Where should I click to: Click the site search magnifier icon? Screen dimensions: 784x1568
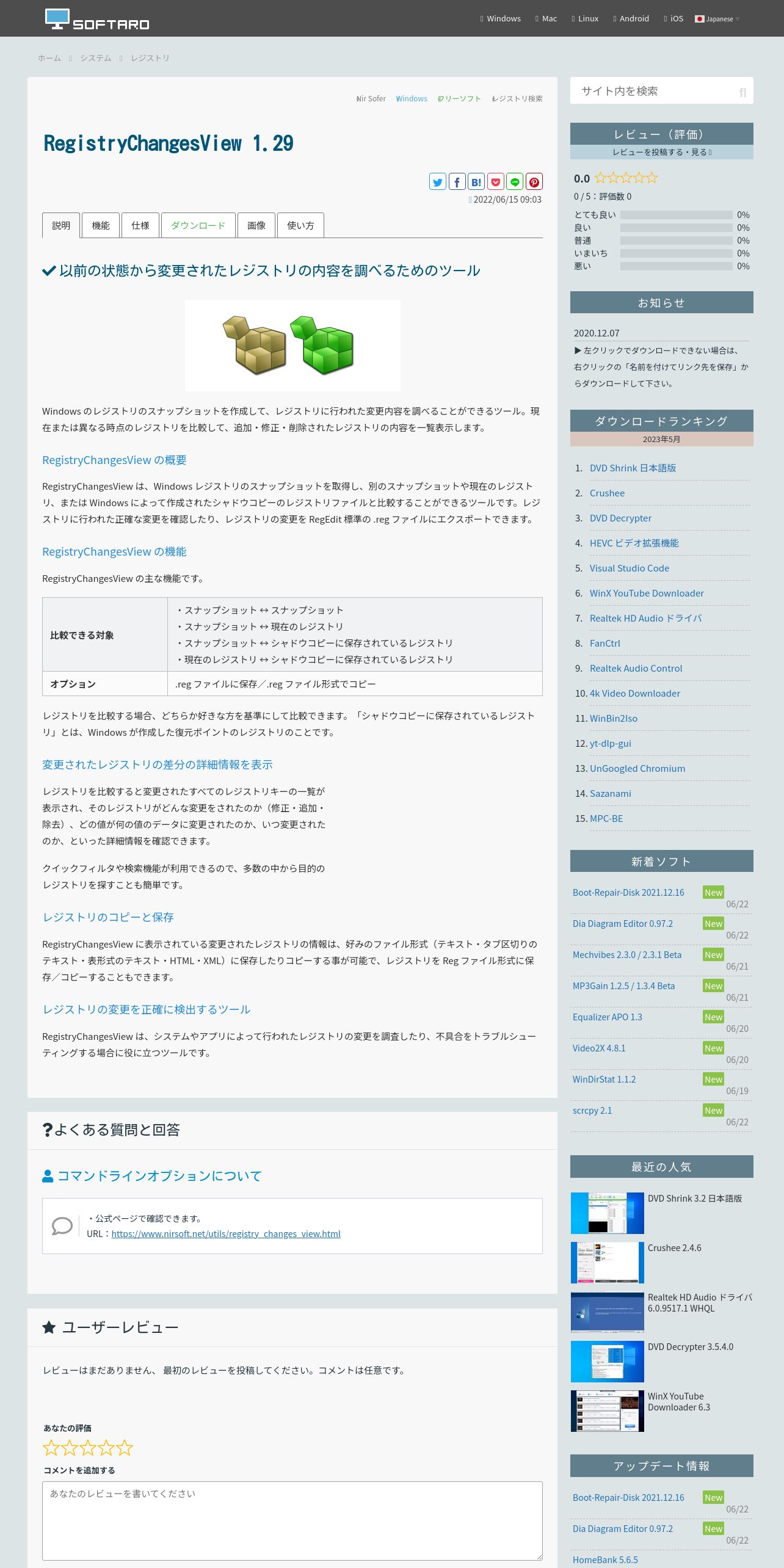(742, 92)
